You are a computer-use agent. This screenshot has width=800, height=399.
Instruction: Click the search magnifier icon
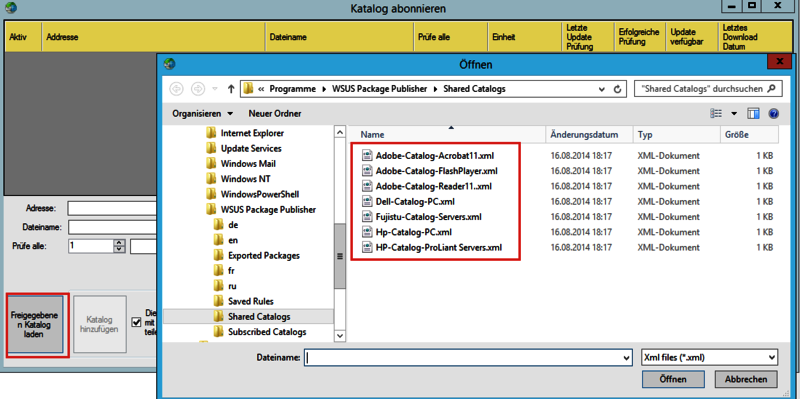pos(771,88)
